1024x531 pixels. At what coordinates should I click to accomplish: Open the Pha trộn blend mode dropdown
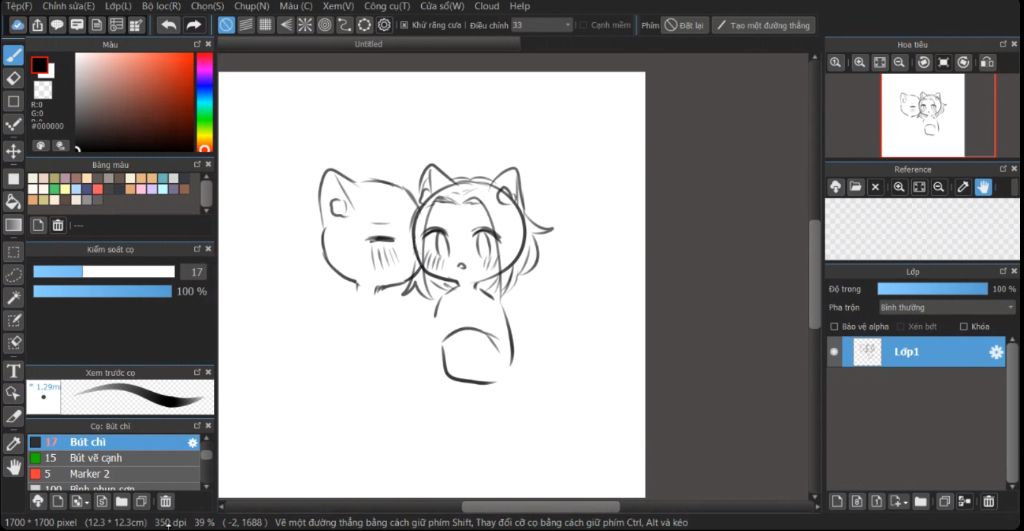(947, 308)
